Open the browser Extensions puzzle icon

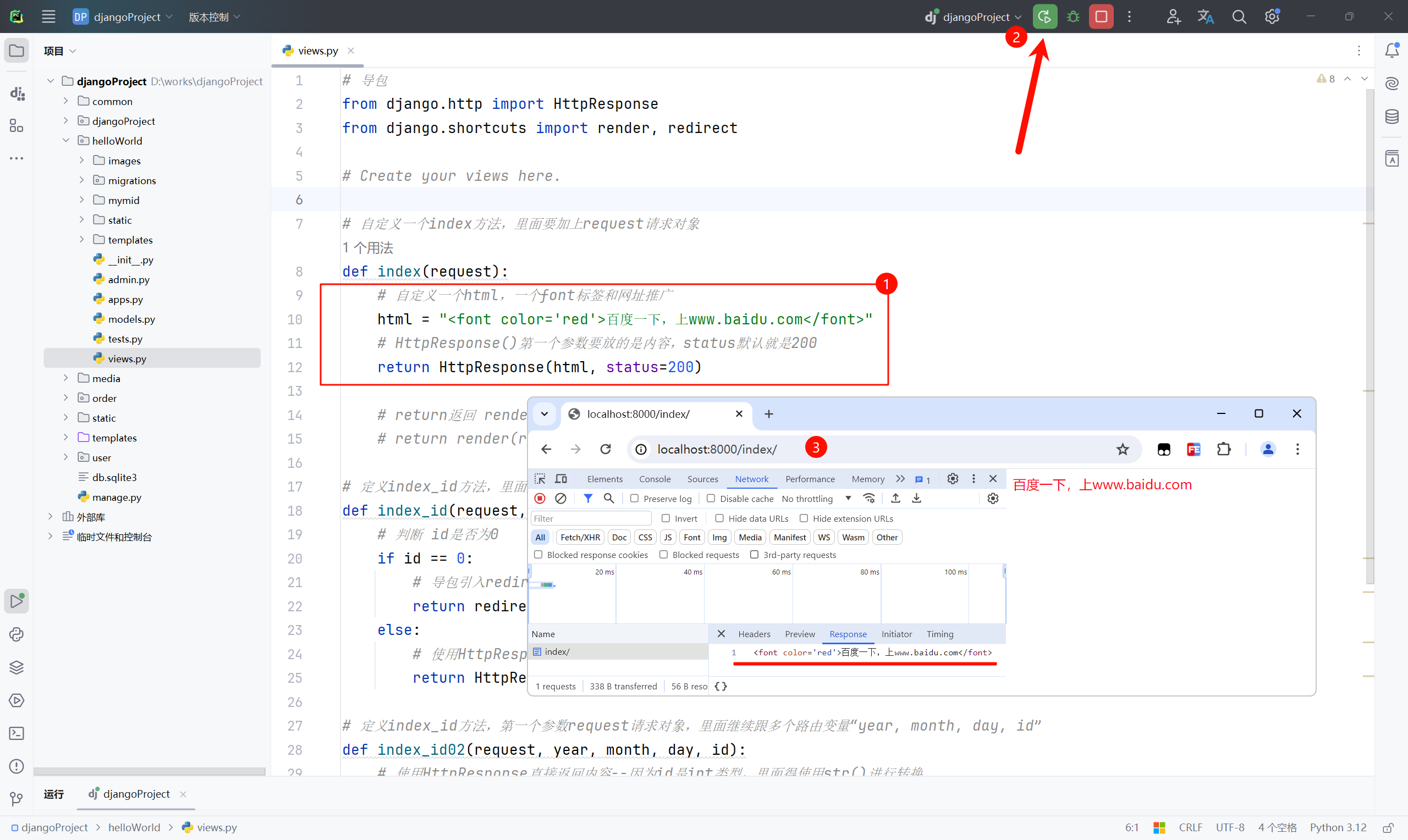tap(1223, 450)
